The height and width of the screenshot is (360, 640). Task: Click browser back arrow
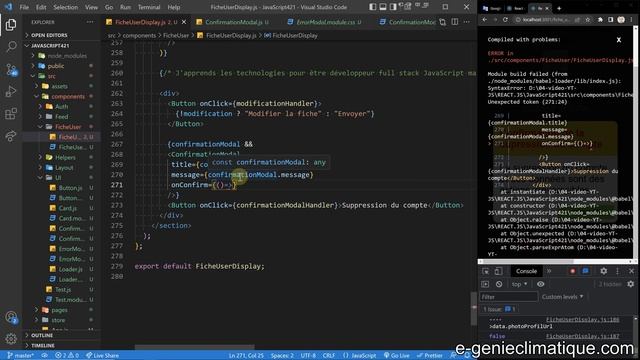484,20
